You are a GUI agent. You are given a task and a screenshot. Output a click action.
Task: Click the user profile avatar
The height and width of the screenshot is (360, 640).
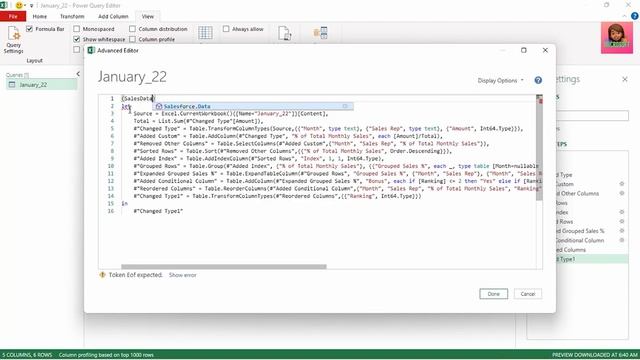(617, 38)
